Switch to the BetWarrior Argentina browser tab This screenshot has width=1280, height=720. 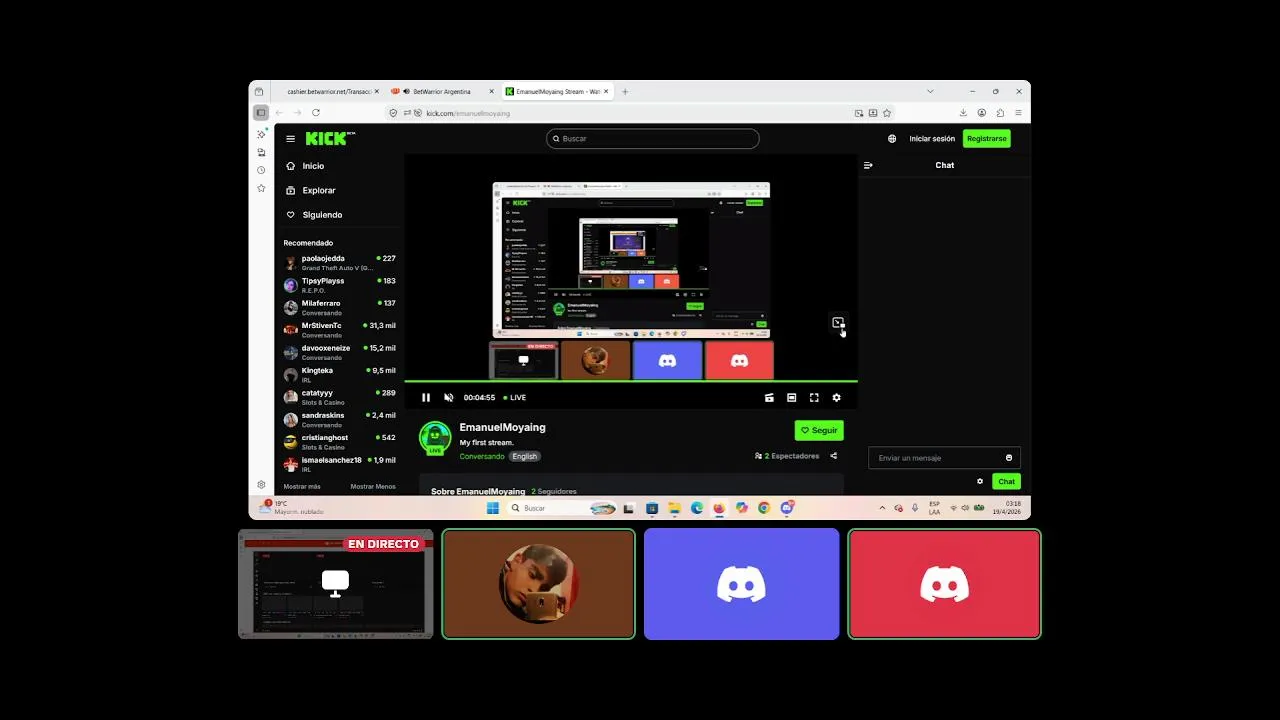pos(442,91)
